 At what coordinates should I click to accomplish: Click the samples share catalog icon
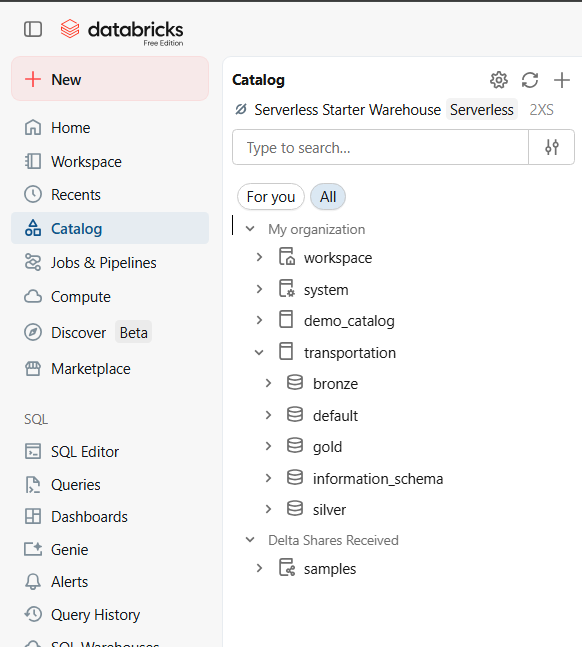click(x=286, y=567)
